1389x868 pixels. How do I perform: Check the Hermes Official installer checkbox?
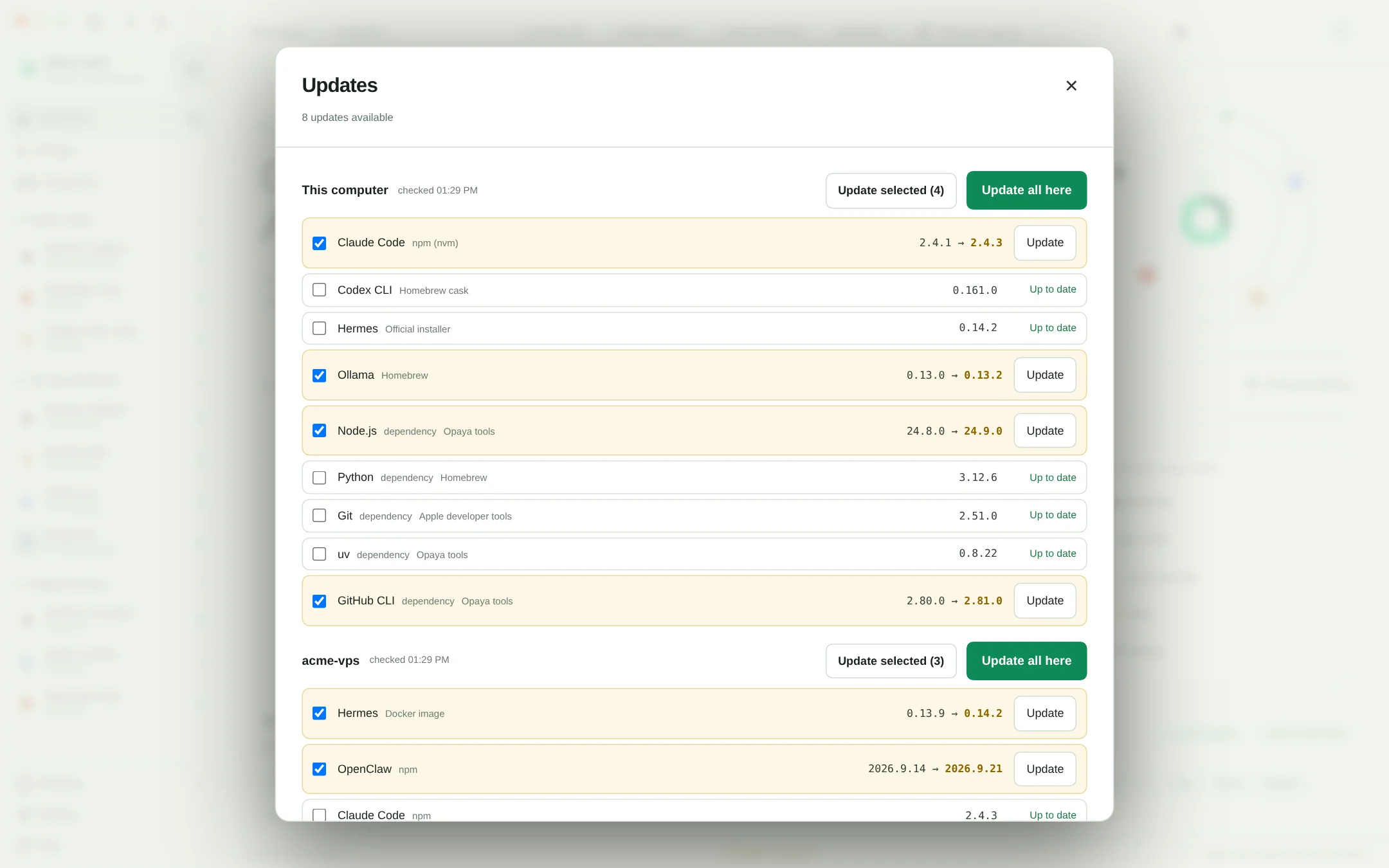pos(319,329)
